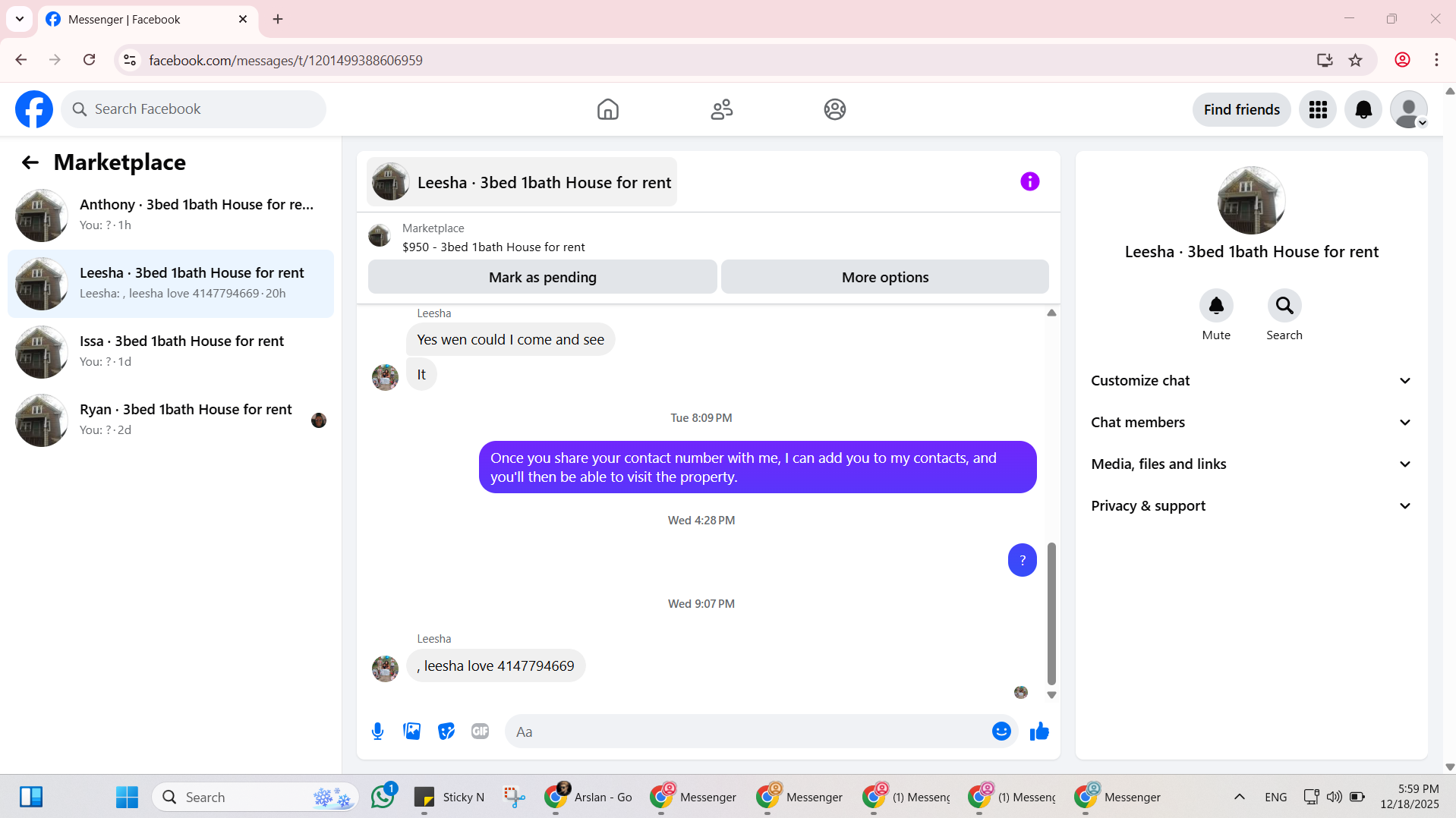Screen dimensions: 1456x818
Task: Attach a photo or file
Action: (x=411, y=731)
